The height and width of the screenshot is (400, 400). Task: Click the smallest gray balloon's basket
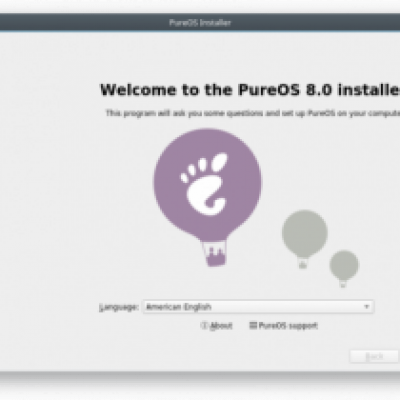tap(343, 284)
